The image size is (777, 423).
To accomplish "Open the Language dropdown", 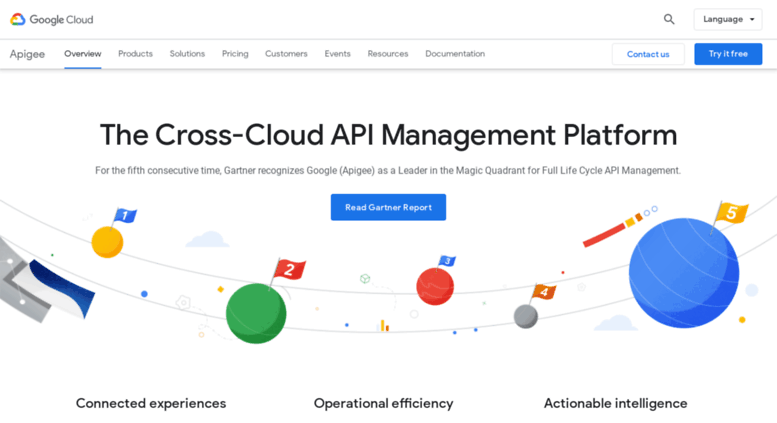I will (728, 19).
